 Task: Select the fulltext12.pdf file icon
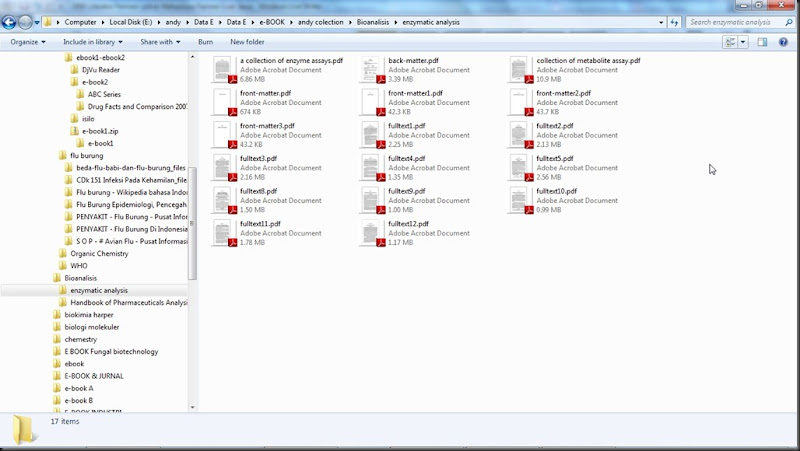coord(371,233)
